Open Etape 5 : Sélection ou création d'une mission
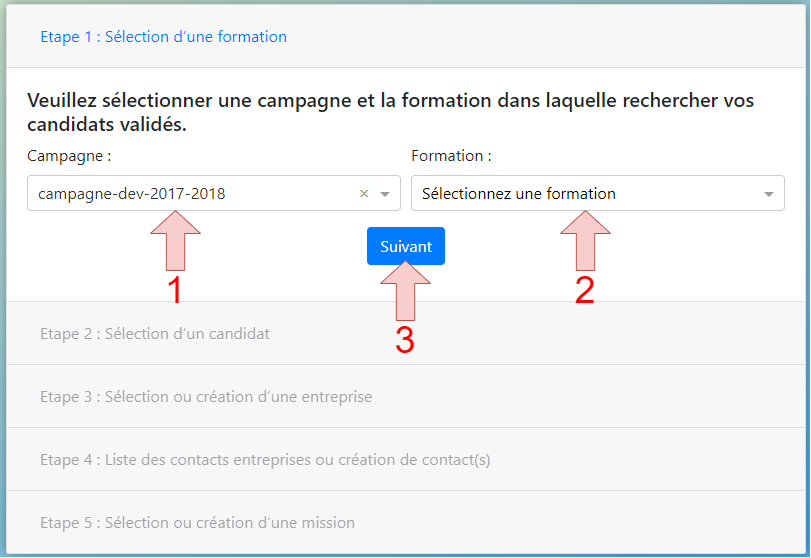The height and width of the screenshot is (558, 811). 198,523
